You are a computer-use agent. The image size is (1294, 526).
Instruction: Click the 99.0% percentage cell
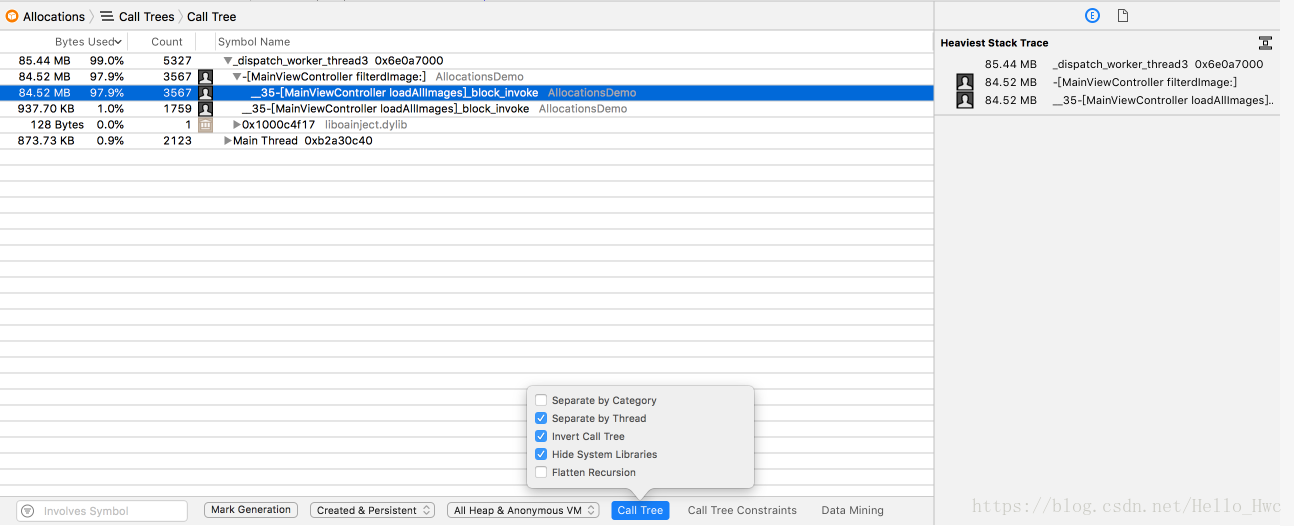coord(107,61)
